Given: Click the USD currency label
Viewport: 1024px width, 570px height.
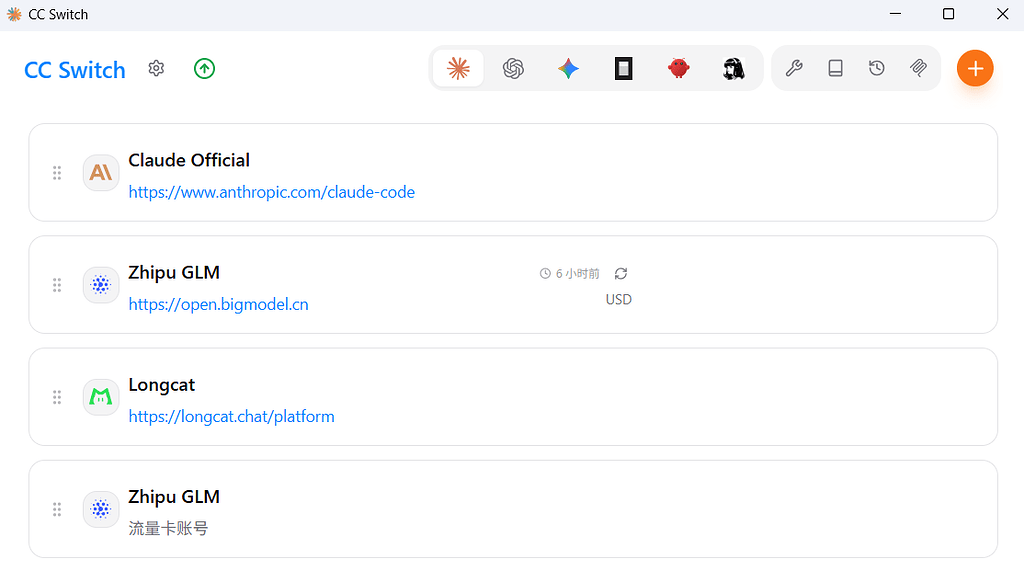Looking at the screenshot, I should (618, 300).
